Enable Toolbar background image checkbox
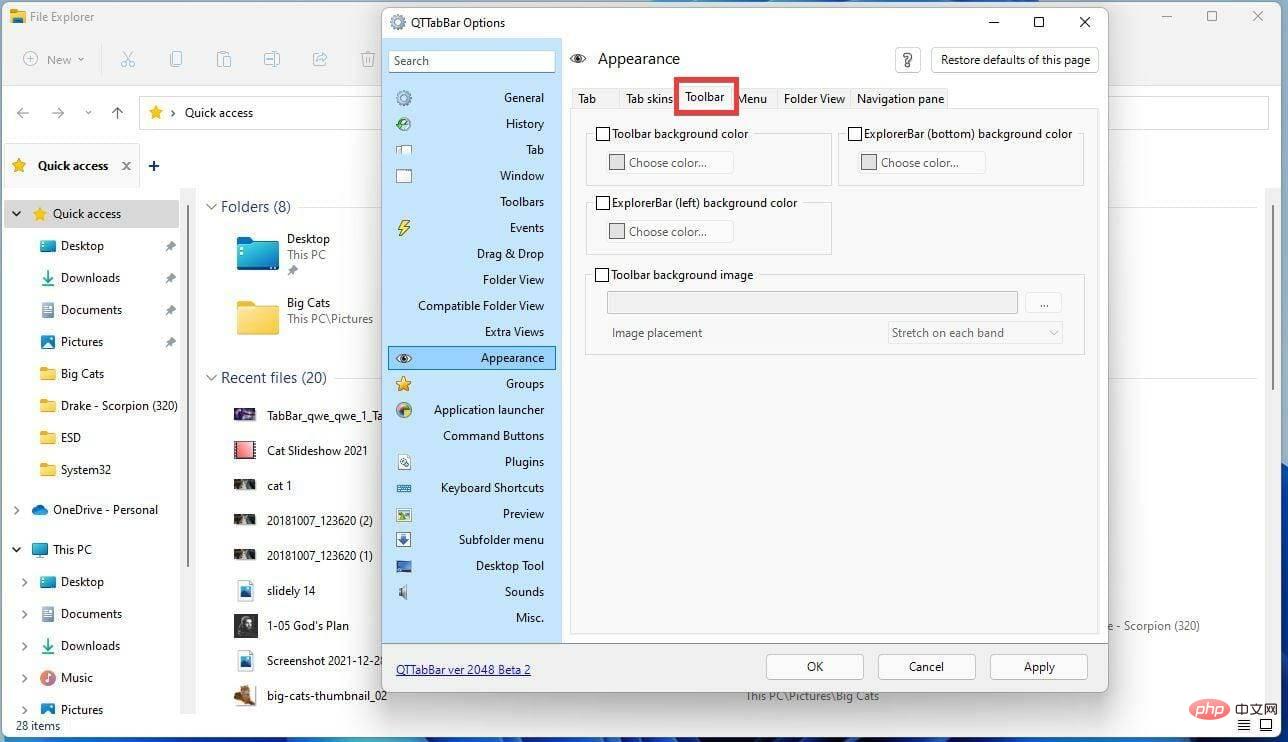The height and width of the screenshot is (742, 1288). click(603, 275)
